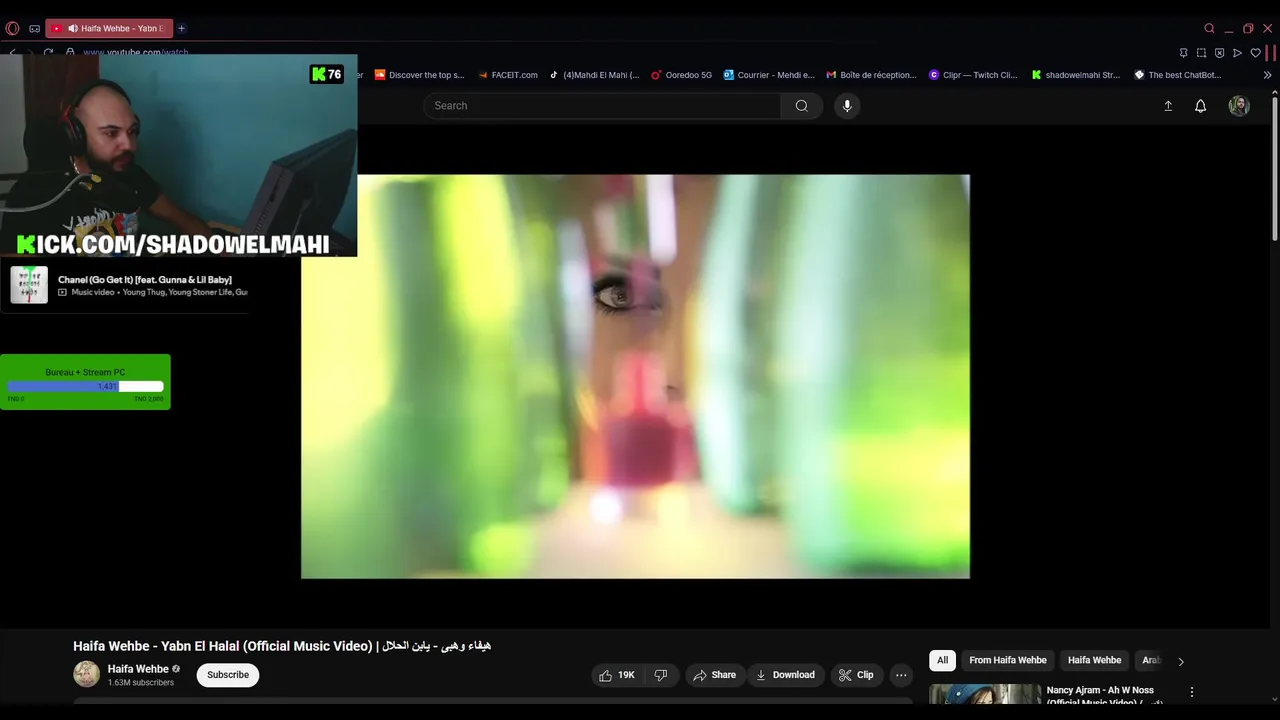Dislike the video with thumbs down
Image resolution: width=1280 pixels, height=720 pixels.
(x=661, y=675)
